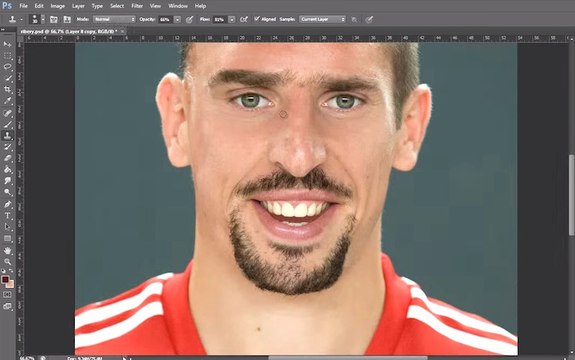Viewport: 575px width, 360px height.
Task: Open the Flow slider dropdown arrow
Action: pos(232,19)
